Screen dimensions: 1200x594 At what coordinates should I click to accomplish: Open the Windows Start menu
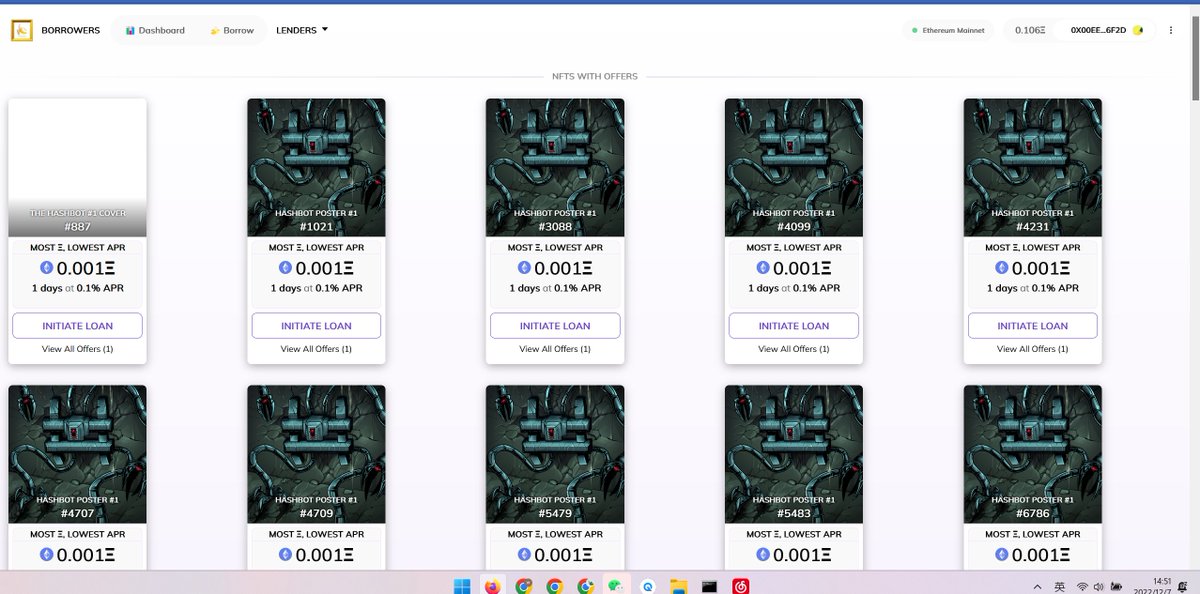click(462, 586)
